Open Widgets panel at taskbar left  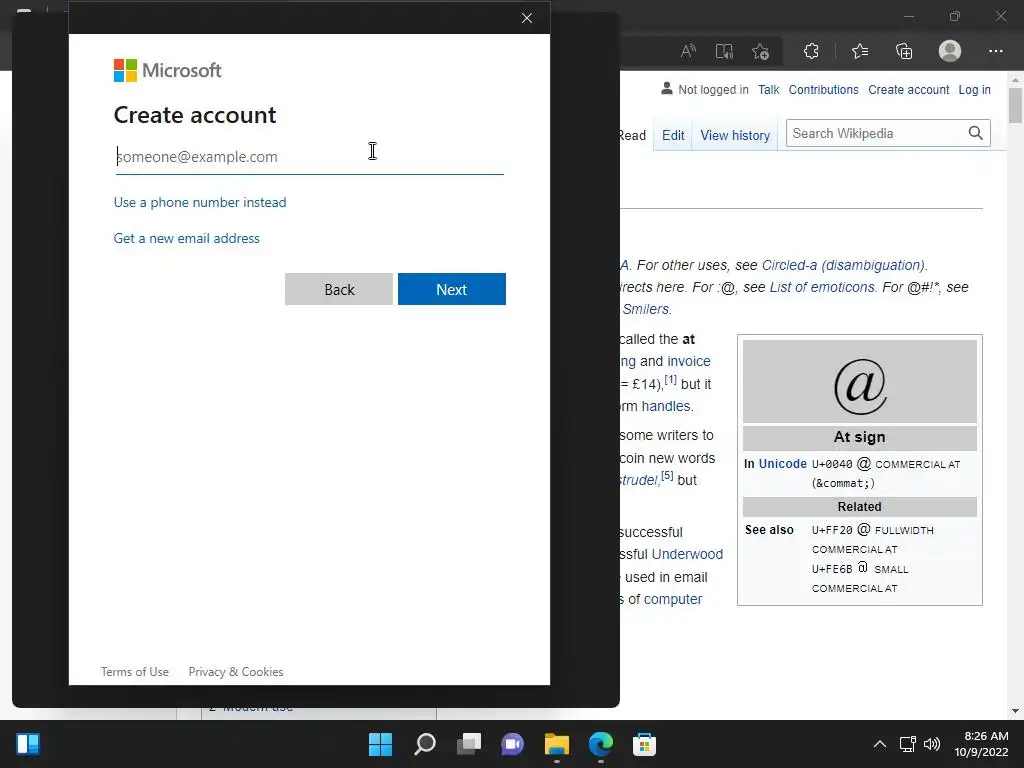tap(27, 744)
